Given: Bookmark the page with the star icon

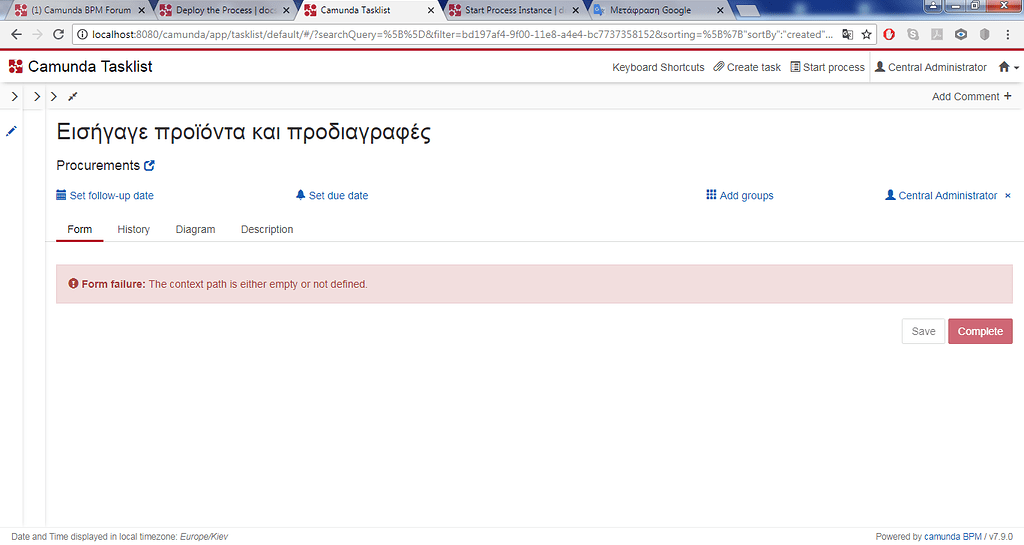Looking at the screenshot, I should 866,34.
